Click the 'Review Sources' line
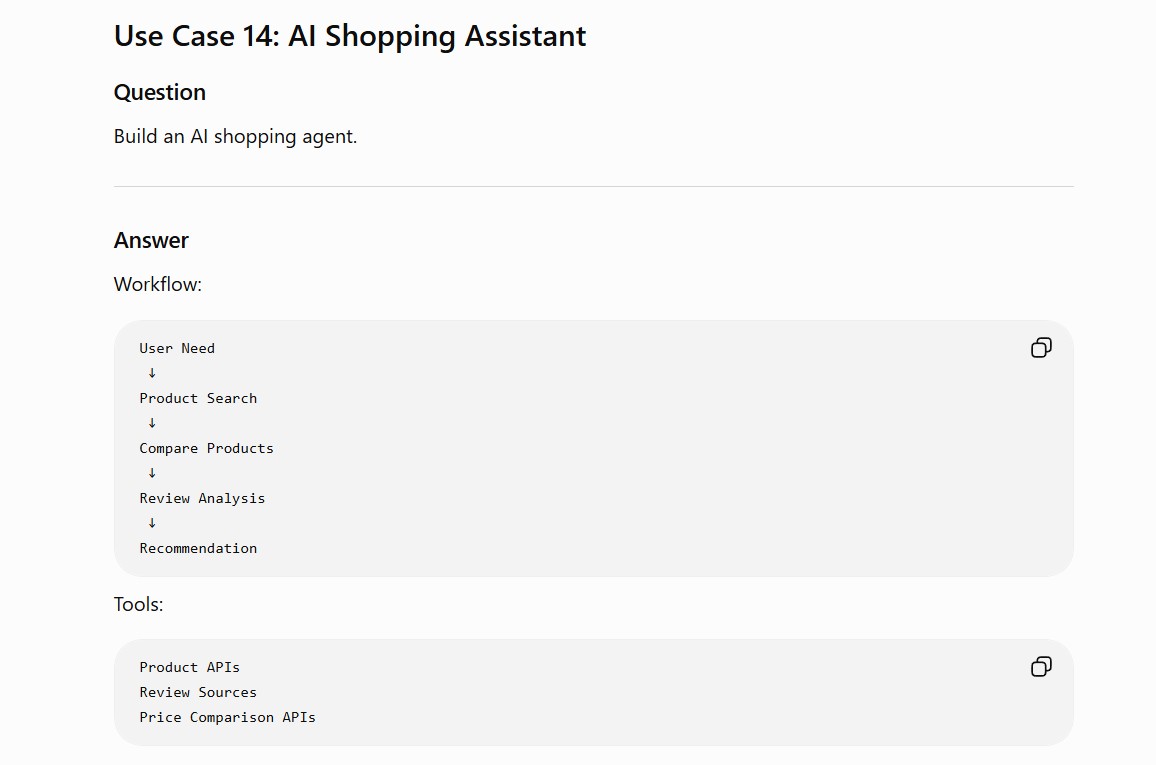This screenshot has height=765, width=1156. (x=198, y=692)
